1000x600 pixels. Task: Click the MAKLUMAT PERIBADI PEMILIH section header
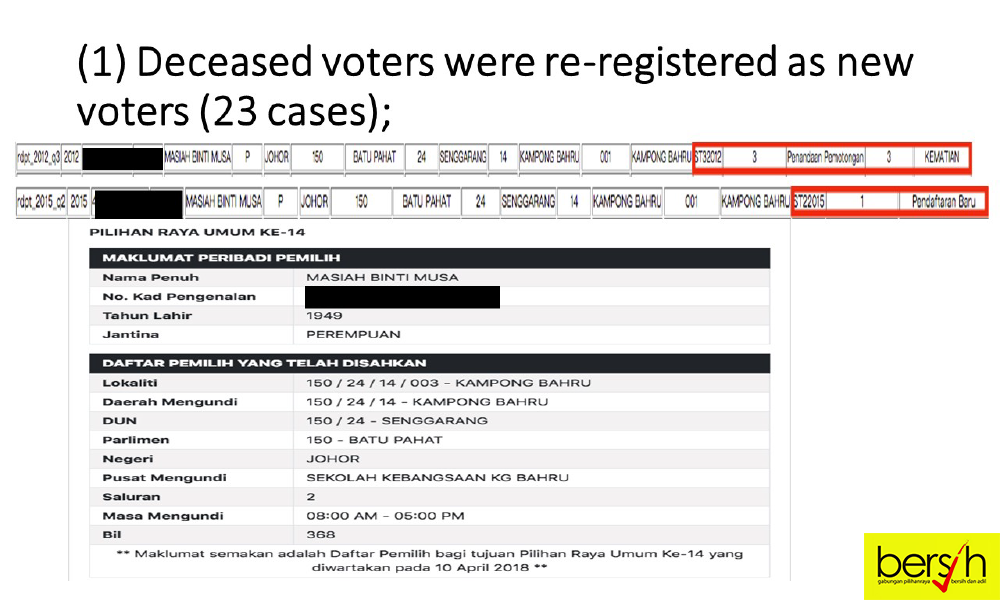click(429, 258)
